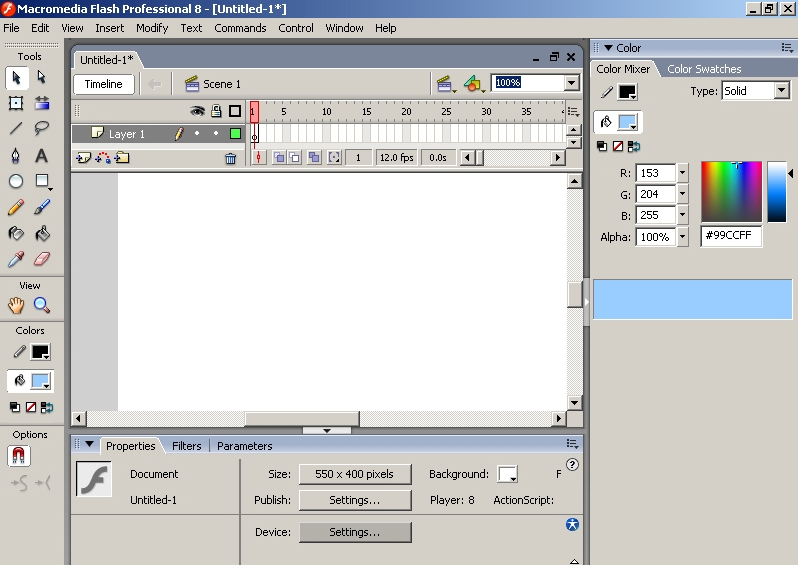Click the Publish Settings button
The image size is (799, 565).
355,500
